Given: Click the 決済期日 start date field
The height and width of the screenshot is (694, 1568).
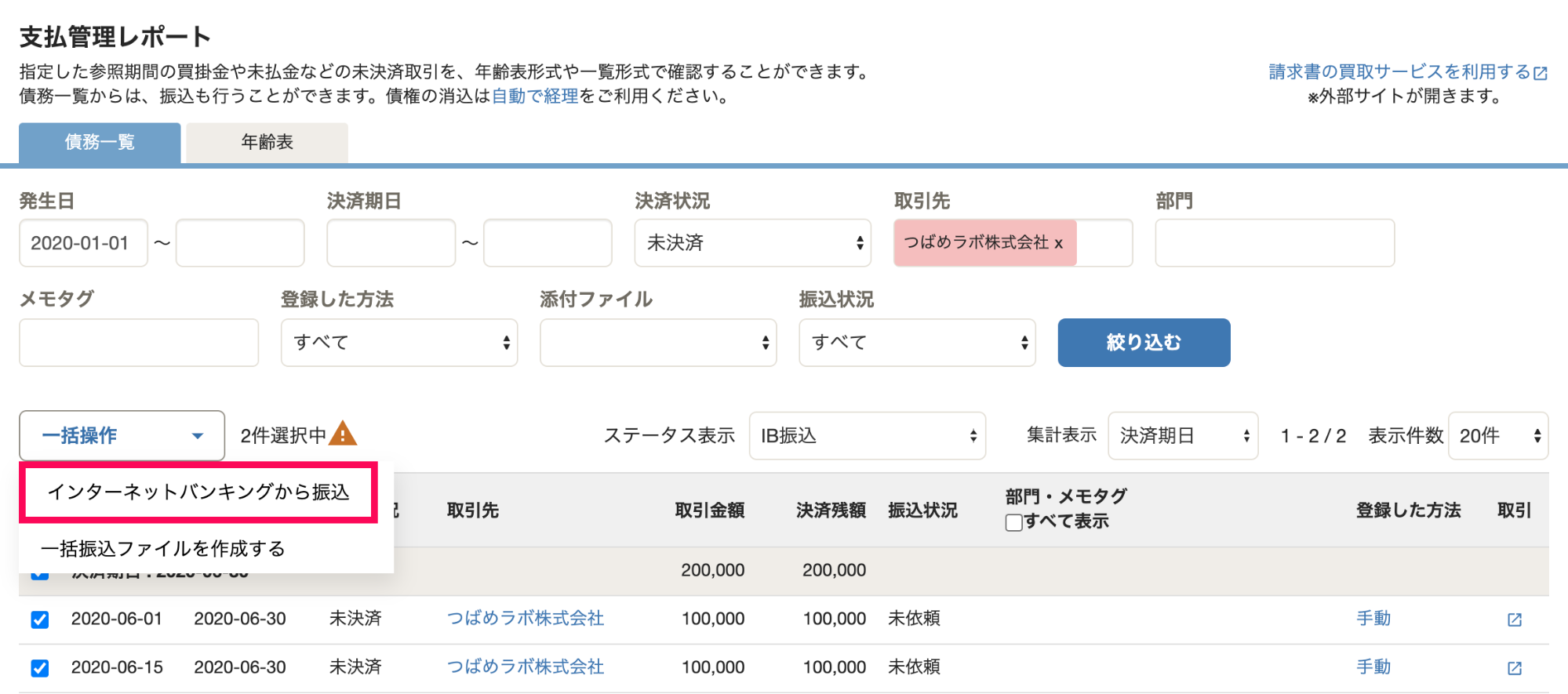Looking at the screenshot, I should click(391, 243).
